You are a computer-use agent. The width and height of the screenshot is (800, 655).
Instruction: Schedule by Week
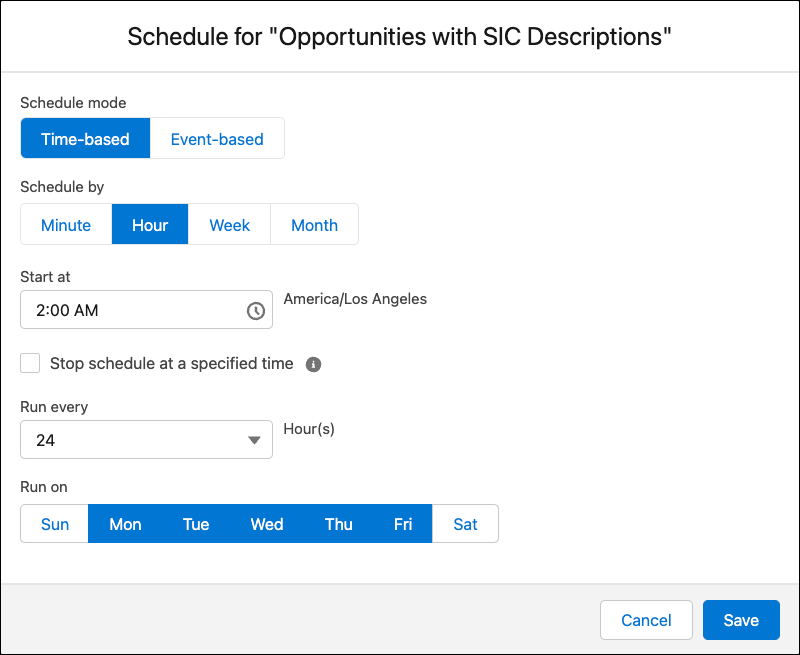(229, 224)
